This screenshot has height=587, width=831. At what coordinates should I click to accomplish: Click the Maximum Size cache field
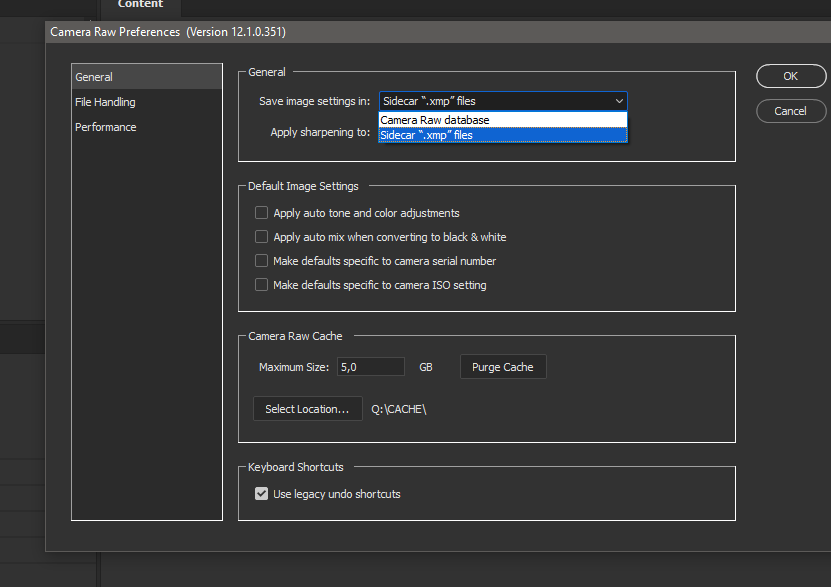tap(370, 367)
